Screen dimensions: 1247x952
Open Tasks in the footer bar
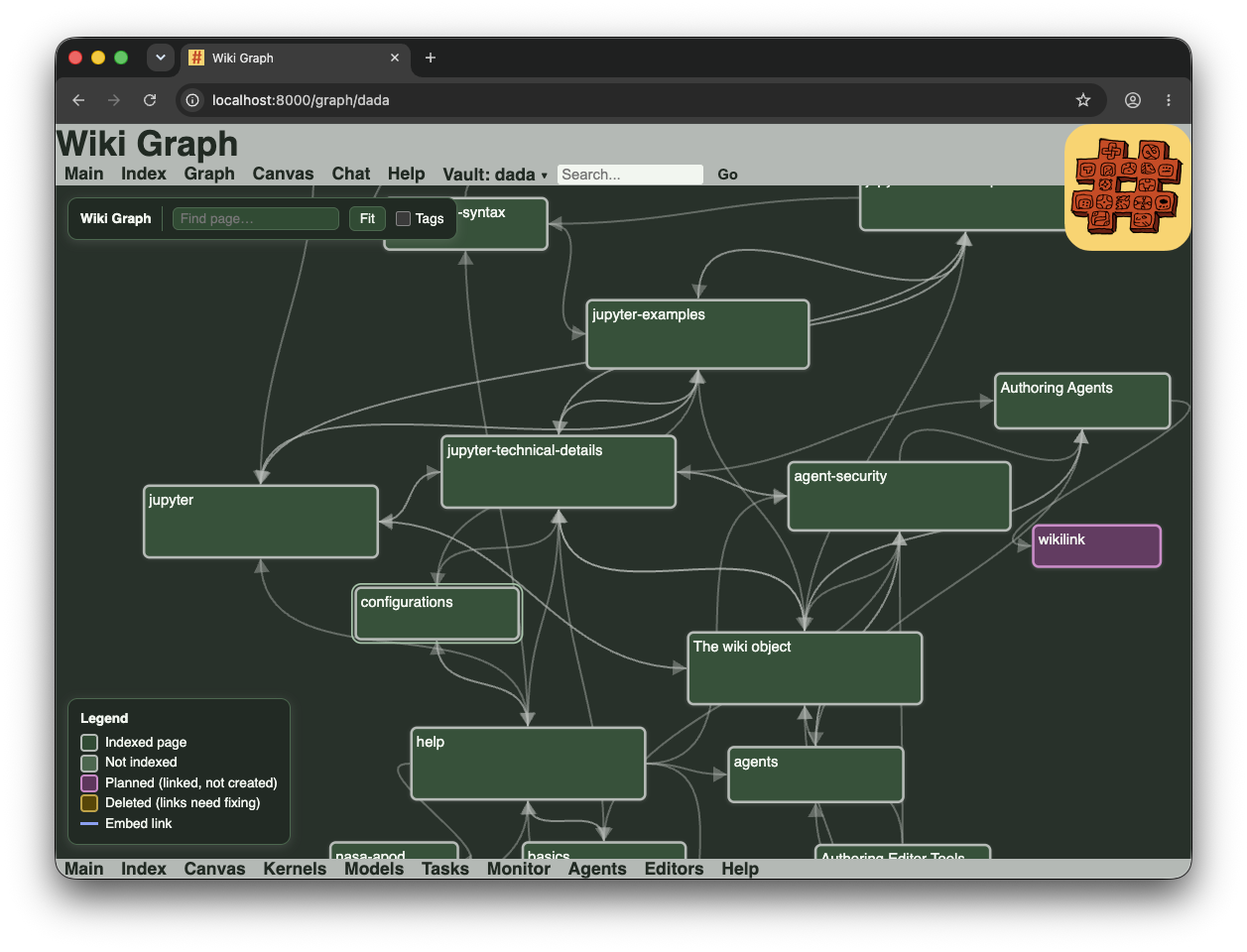[x=445, y=869]
